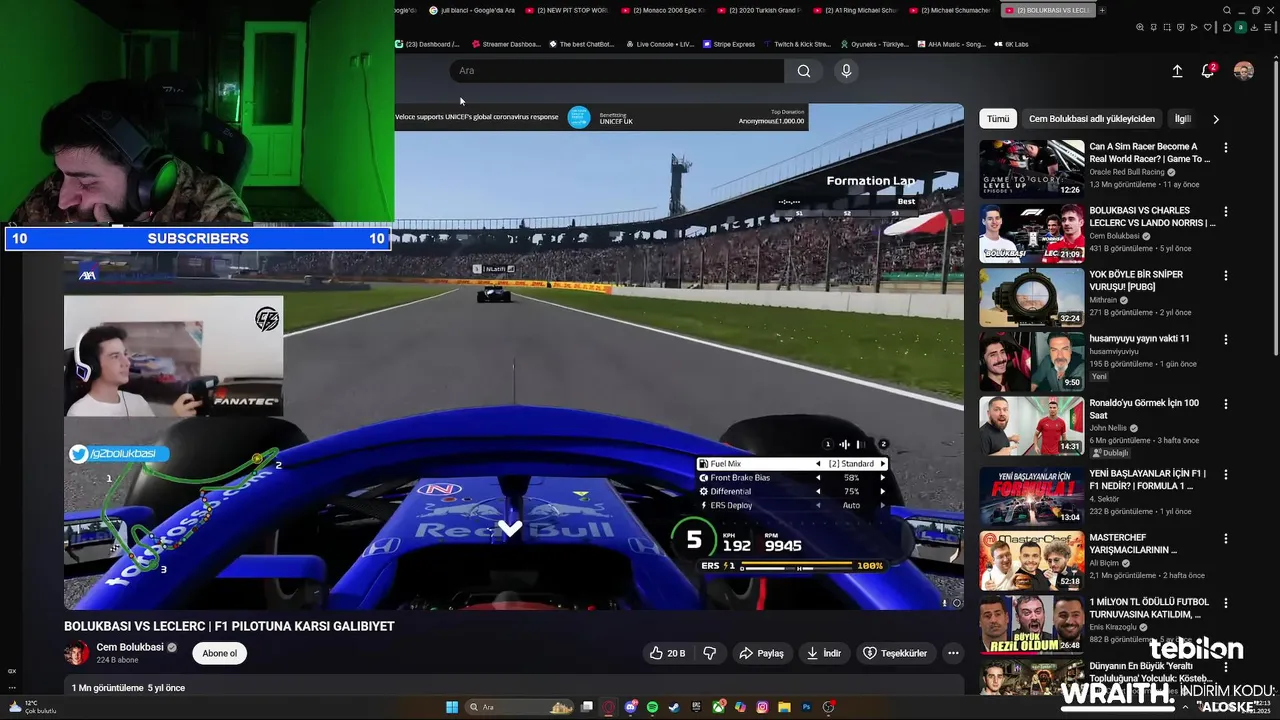
Task: Open Oracle Red Bull Racing channel name
Action: [1127, 172]
